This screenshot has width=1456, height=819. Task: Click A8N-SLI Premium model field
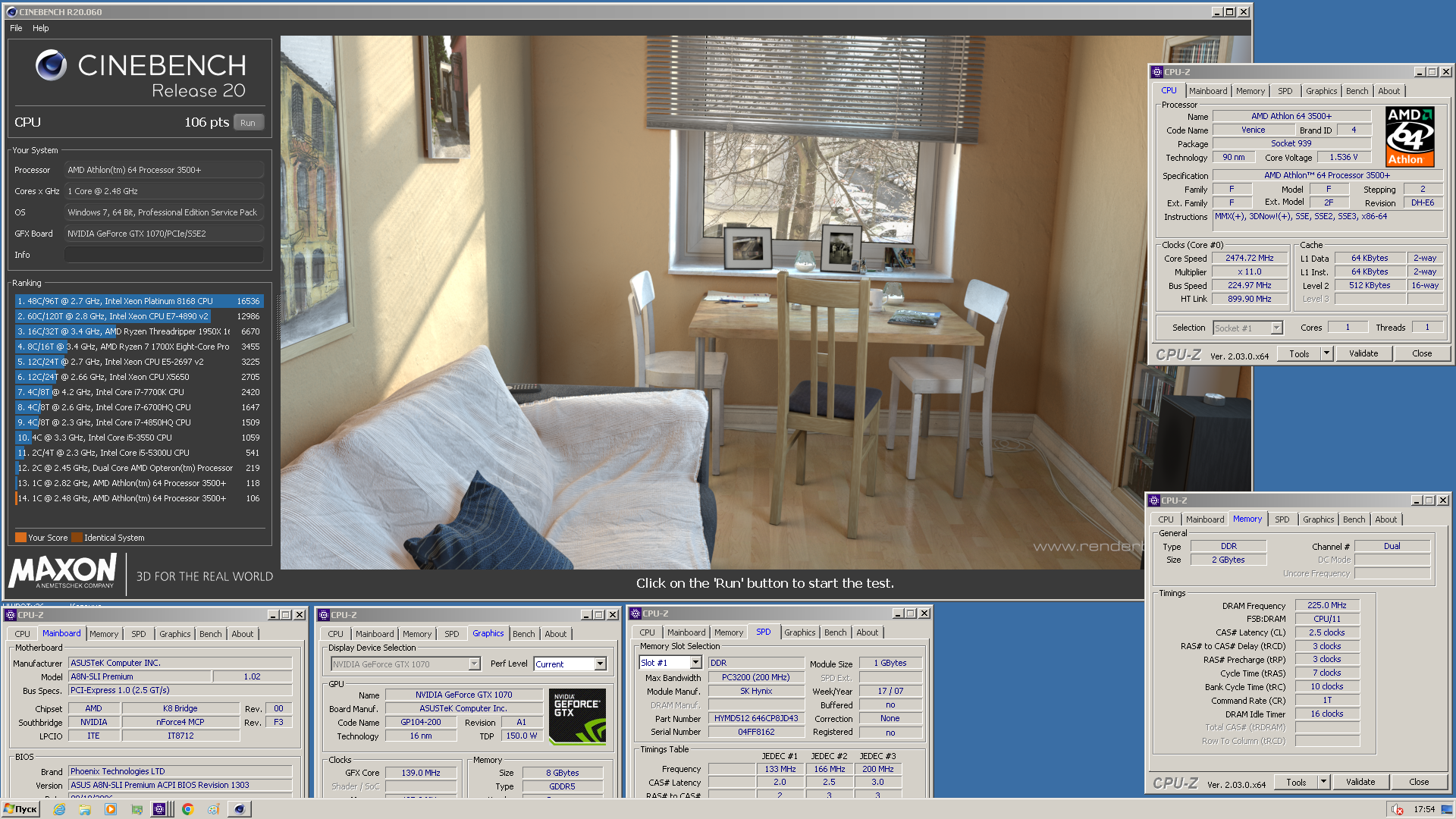[x=140, y=676]
